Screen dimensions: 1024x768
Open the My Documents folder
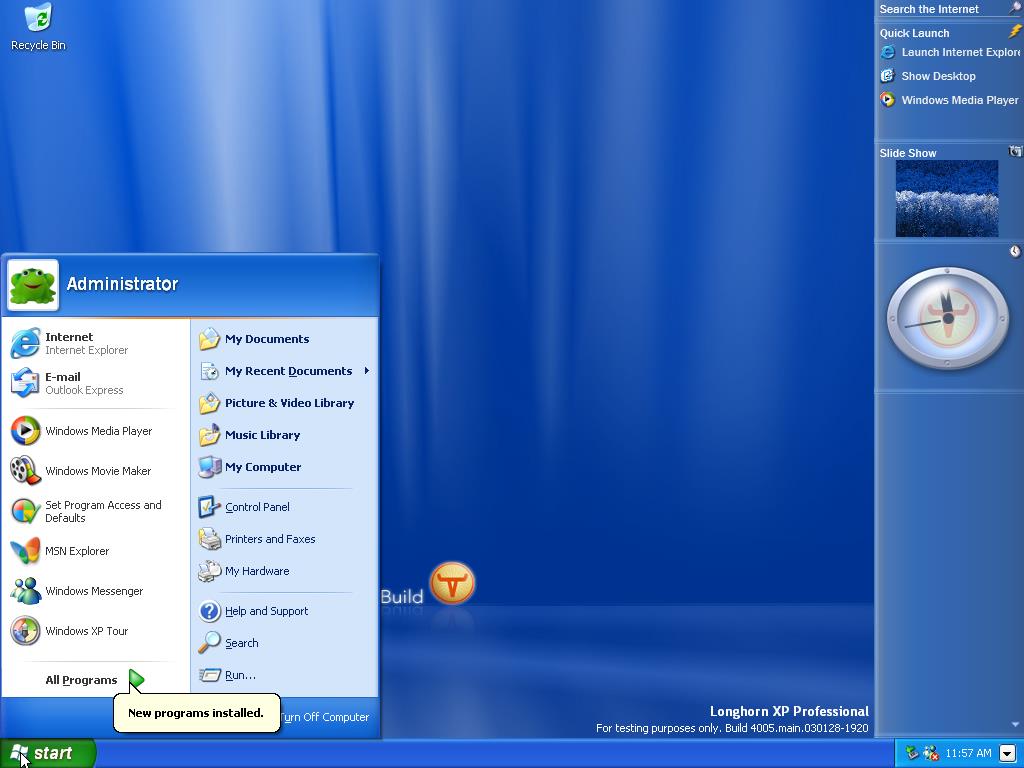point(285,339)
